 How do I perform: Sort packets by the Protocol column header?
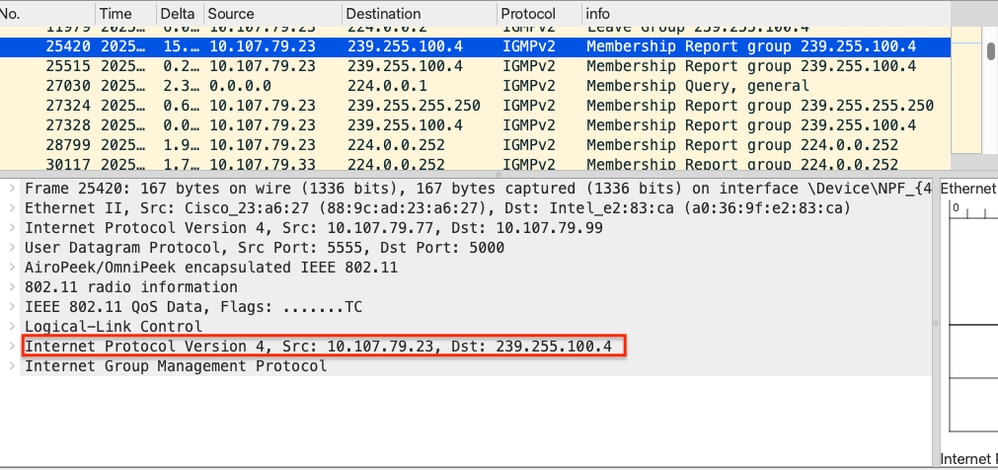pyautogui.click(x=538, y=14)
